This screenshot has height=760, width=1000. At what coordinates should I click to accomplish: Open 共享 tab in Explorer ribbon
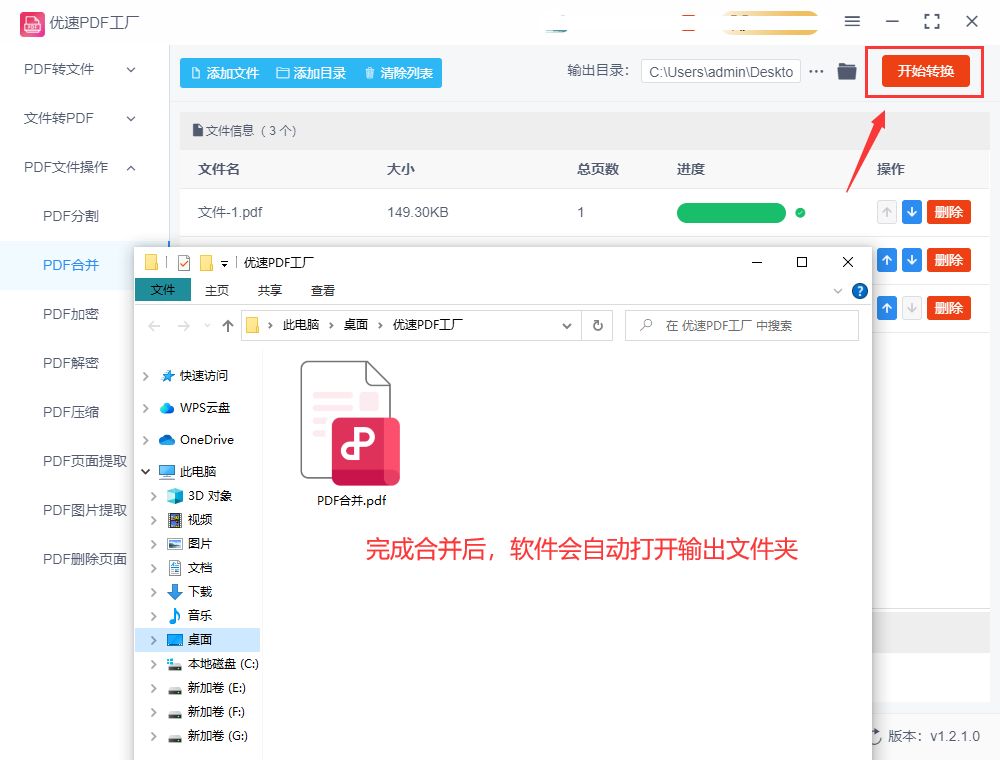click(270, 291)
